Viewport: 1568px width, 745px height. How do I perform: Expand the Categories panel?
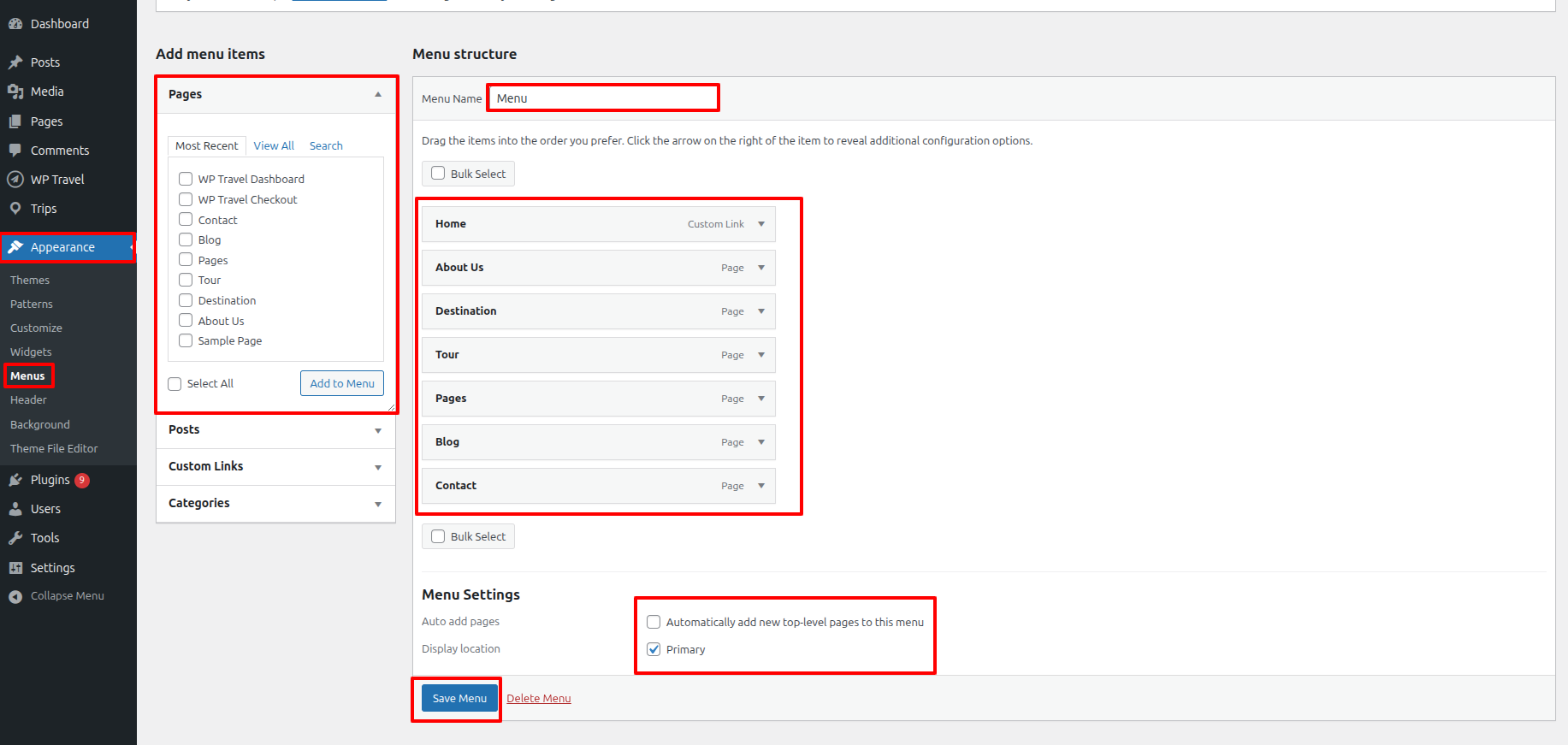coord(378,504)
